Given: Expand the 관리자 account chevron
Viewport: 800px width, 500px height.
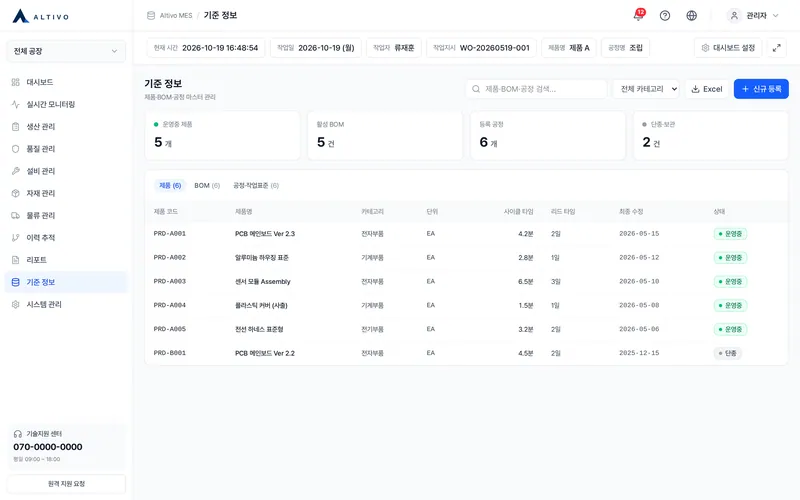Looking at the screenshot, I should (776, 16).
